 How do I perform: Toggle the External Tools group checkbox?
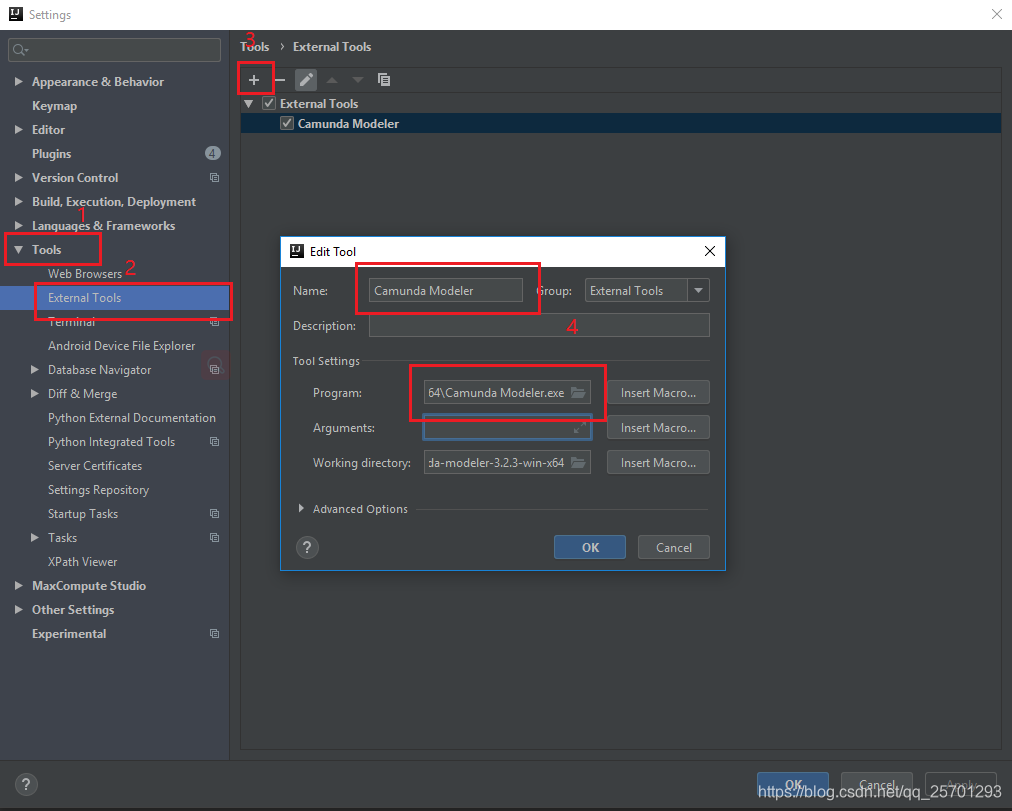269,103
